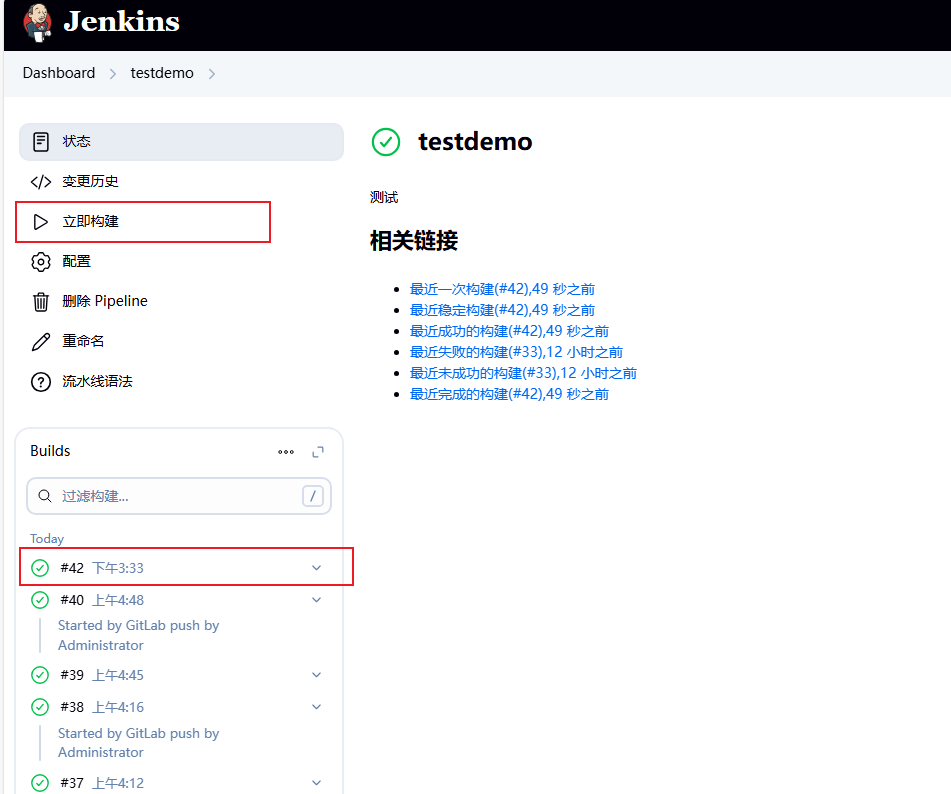Open link 最近未成功的构建(#33)
This screenshot has width=951, height=794.
523,373
